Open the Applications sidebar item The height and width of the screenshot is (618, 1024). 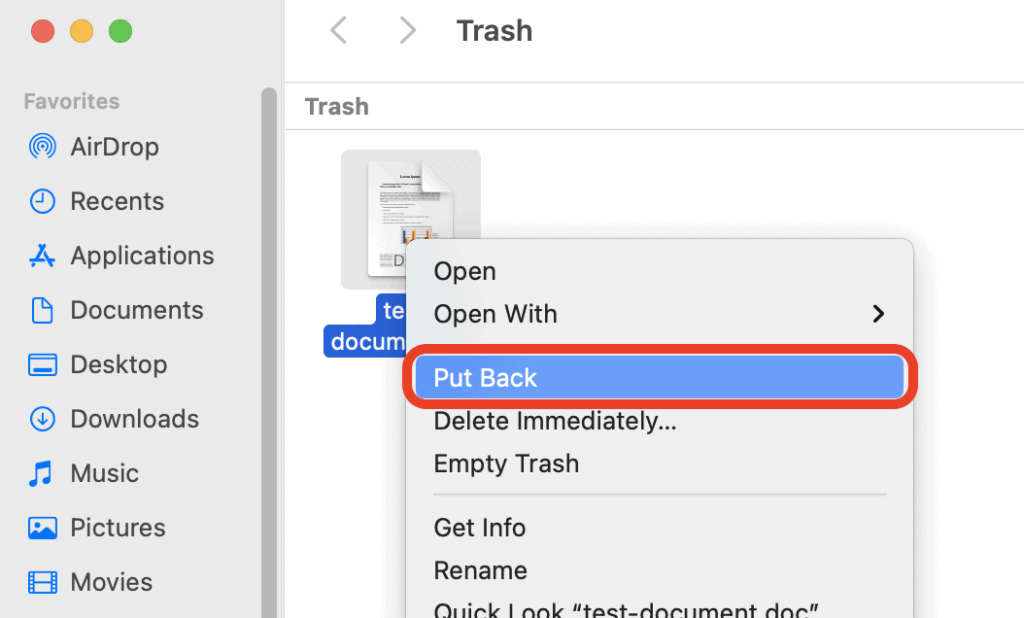point(140,255)
